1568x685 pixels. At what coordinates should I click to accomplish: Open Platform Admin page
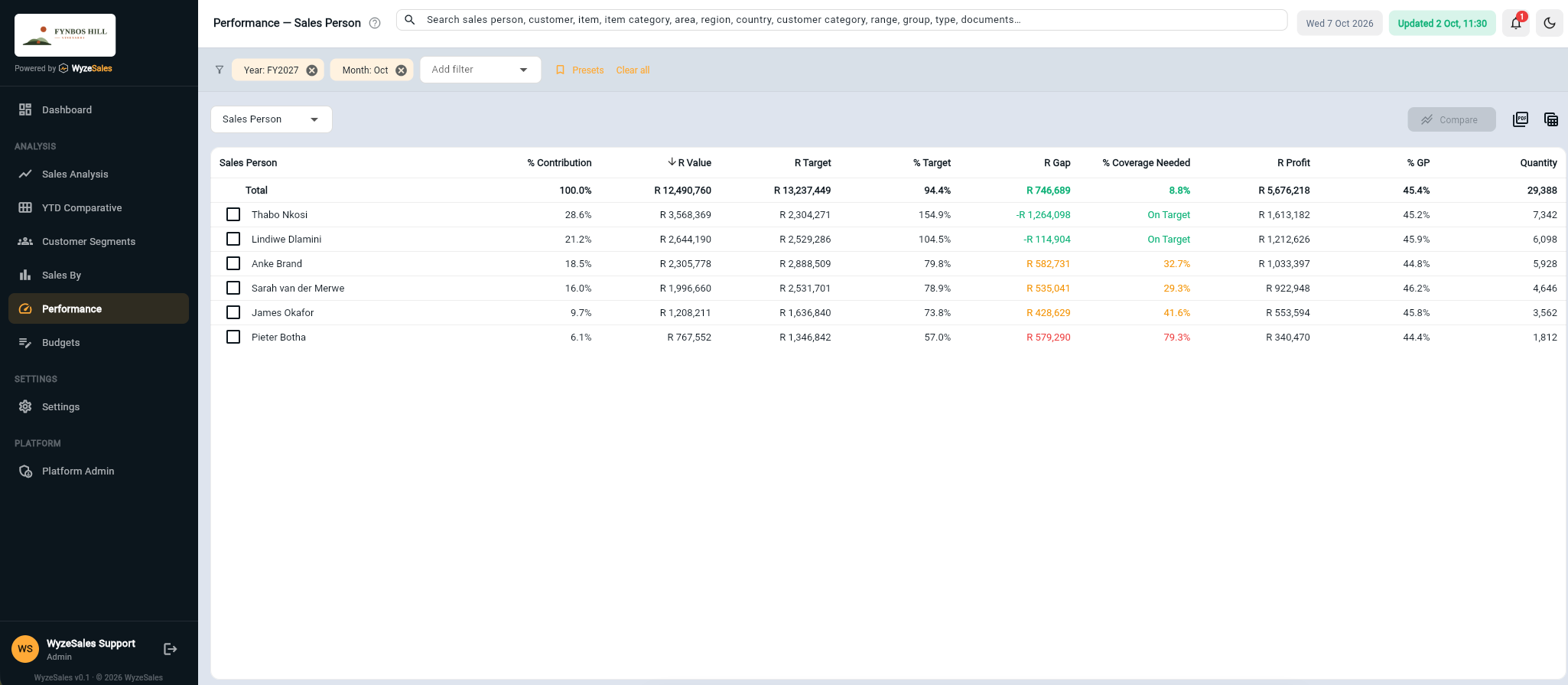[x=99, y=471]
